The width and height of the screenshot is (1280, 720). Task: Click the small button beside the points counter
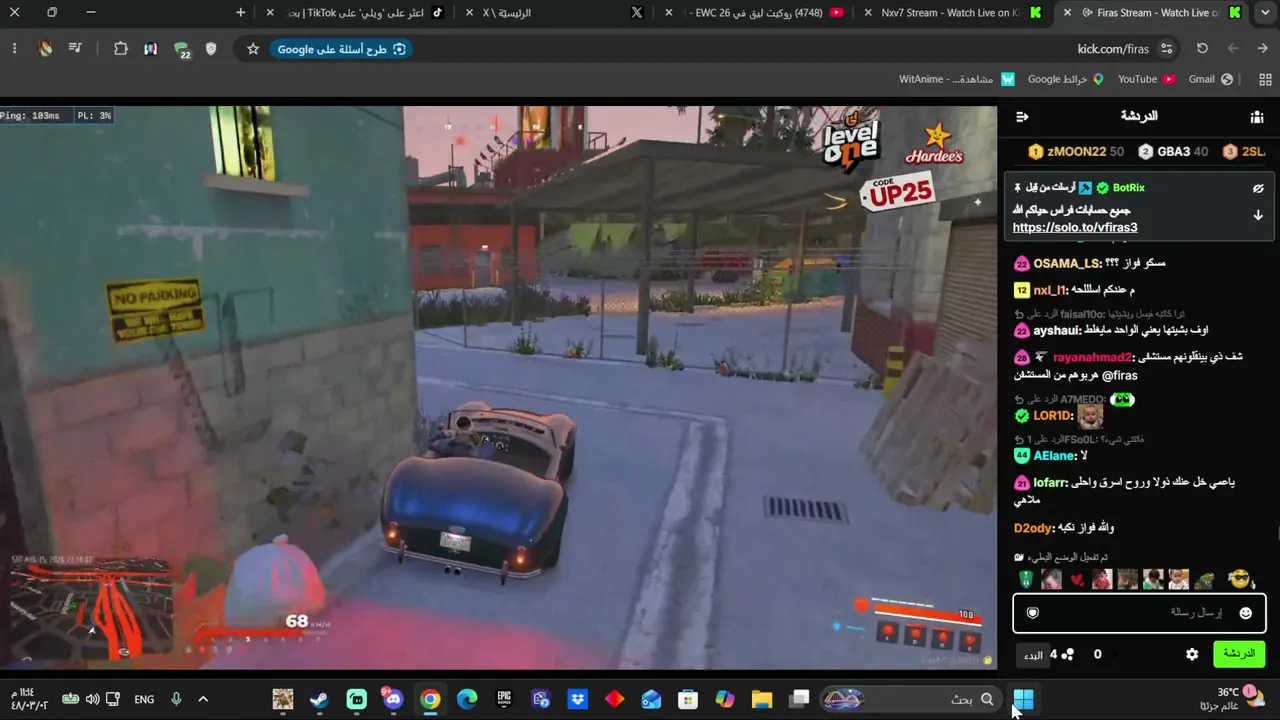(1033, 655)
